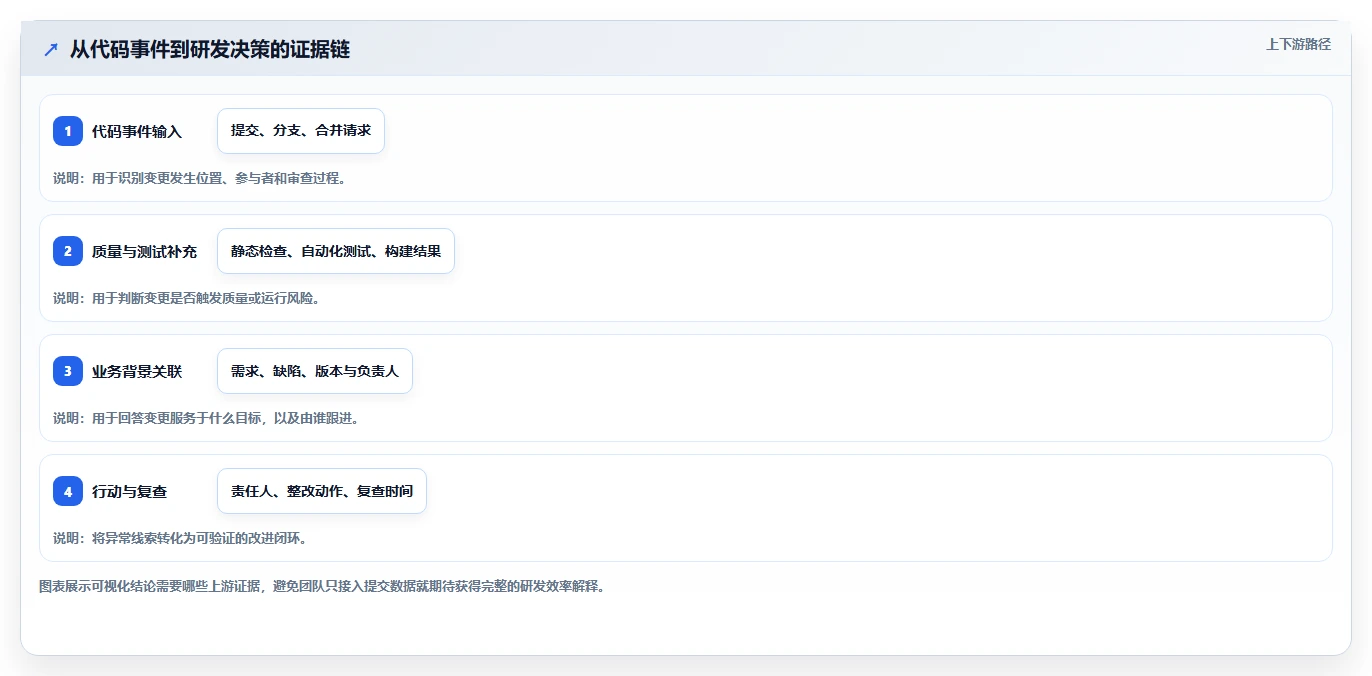
Task: Click the note about 质量或运行风险
Action: [186, 298]
